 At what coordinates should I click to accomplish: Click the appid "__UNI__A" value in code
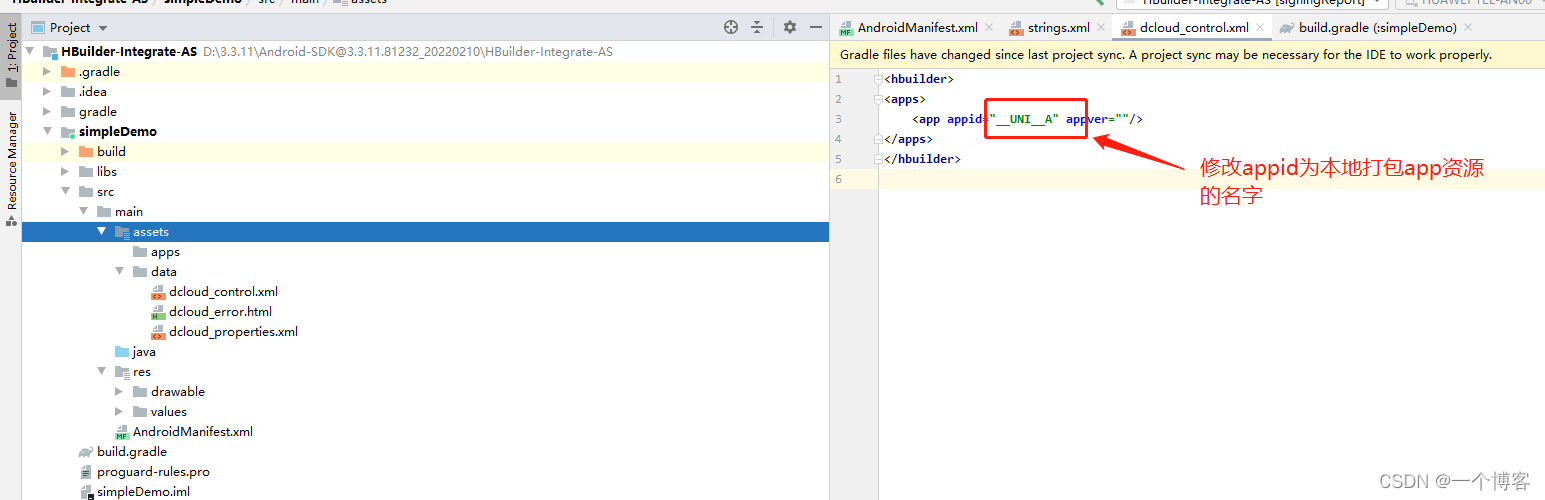click(x=1024, y=119)
